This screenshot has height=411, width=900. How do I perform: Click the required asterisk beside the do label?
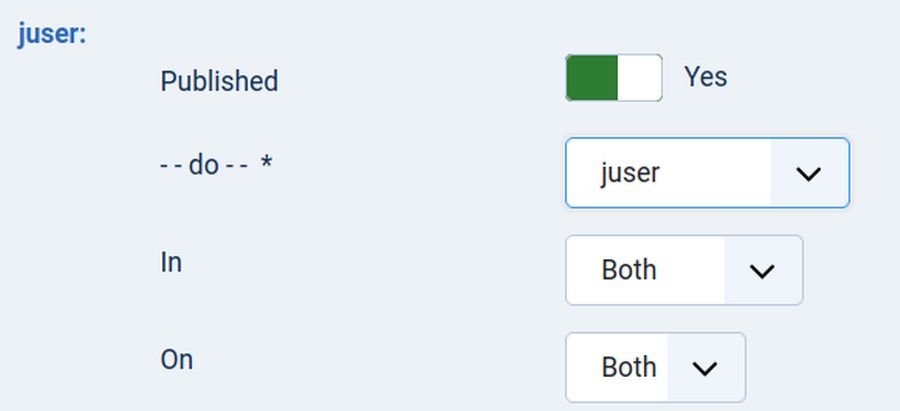(x=266, y=164)
